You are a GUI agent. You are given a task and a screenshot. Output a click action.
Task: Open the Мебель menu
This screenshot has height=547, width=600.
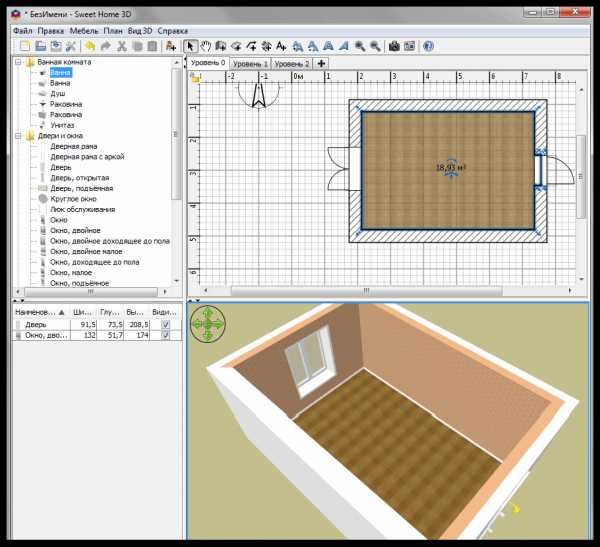point(84,31)
